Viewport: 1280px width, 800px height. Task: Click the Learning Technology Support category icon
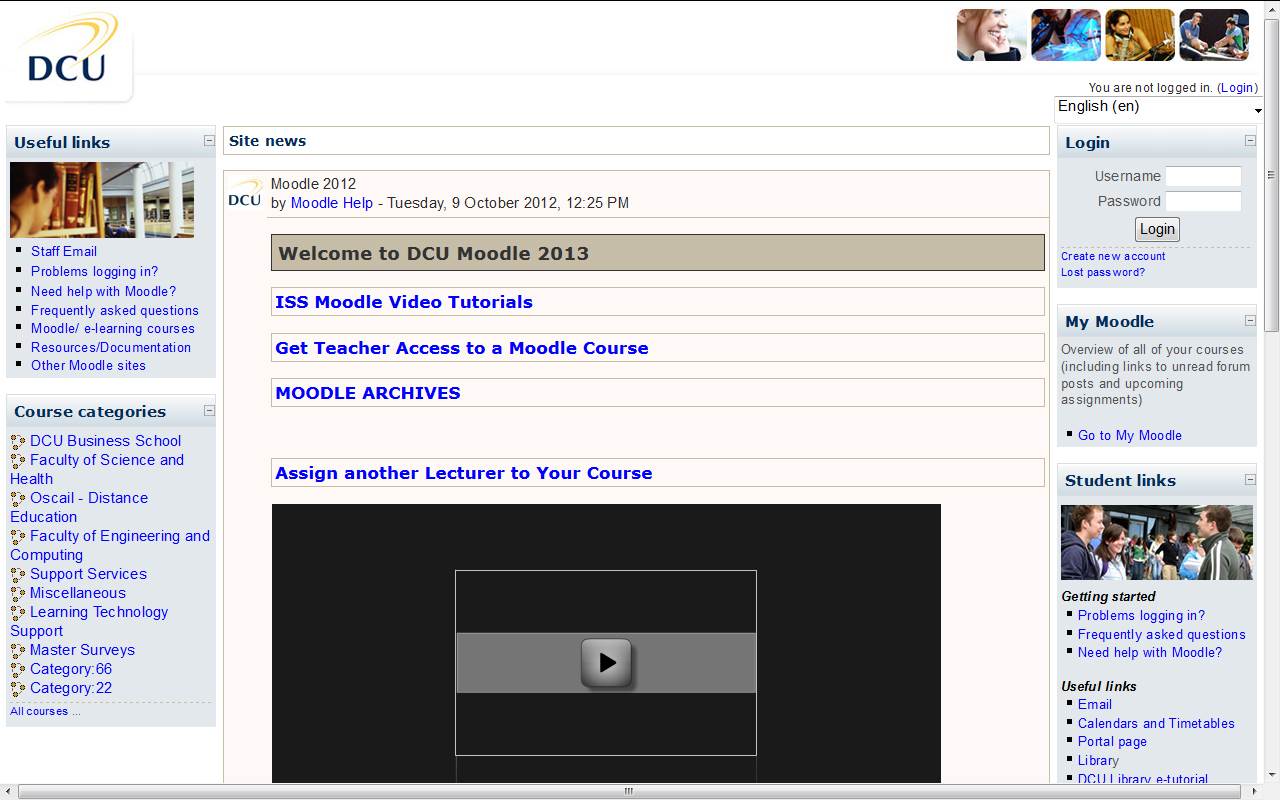[x=18, y=612]
